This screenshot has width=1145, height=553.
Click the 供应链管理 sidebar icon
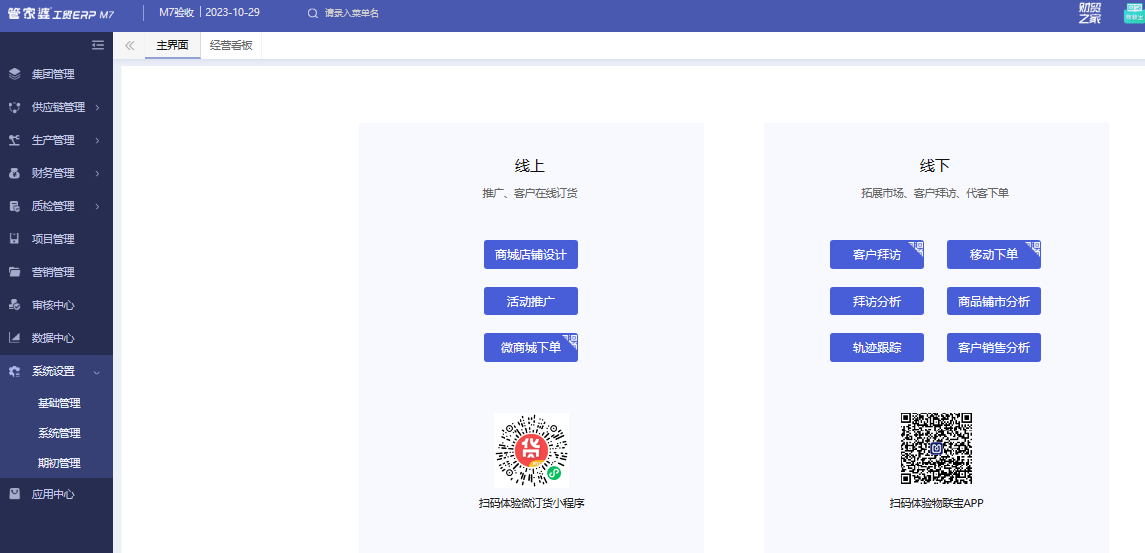coord(15,107)
